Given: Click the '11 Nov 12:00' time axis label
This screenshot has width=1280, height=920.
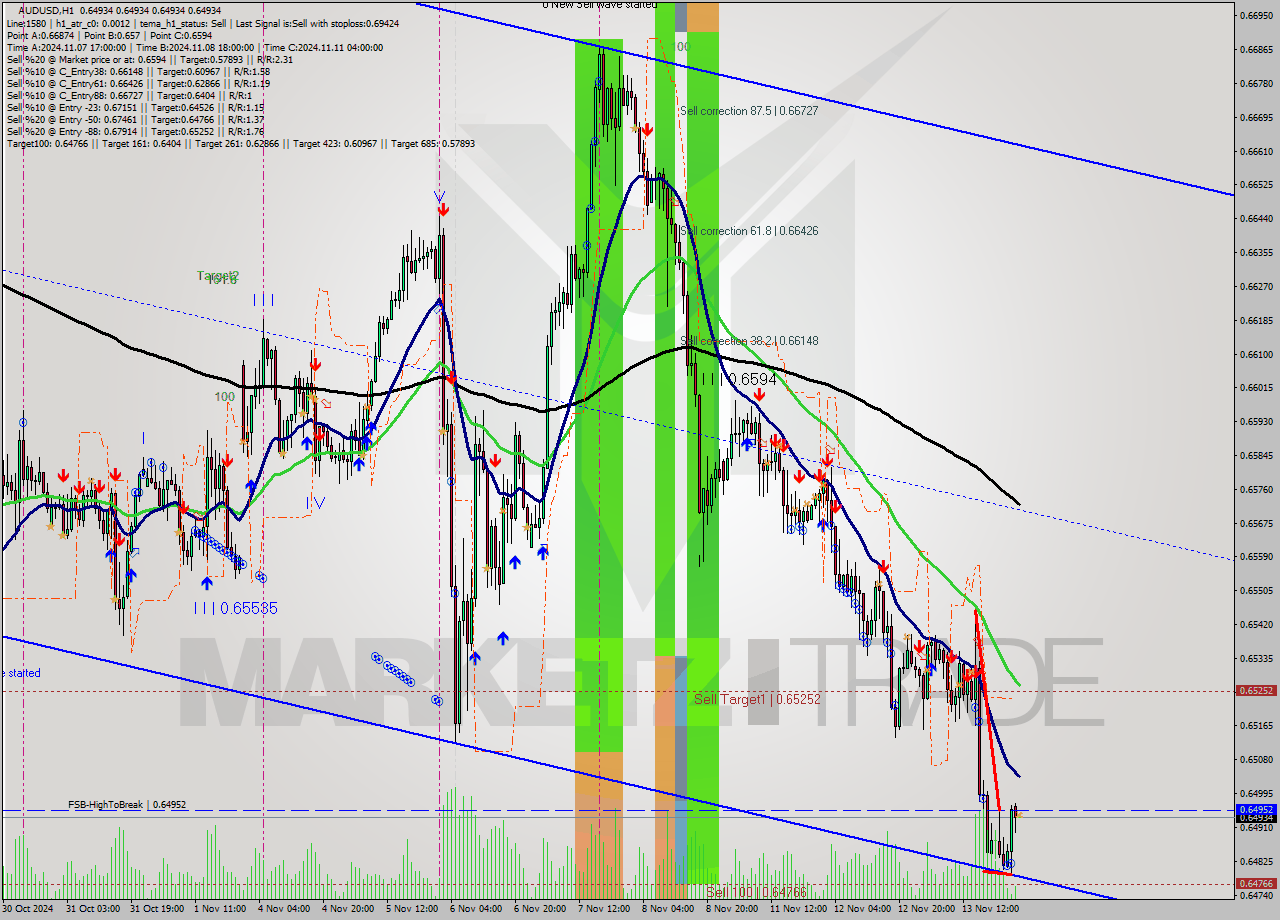Looking at the screenshot, I should click(798, 909).
